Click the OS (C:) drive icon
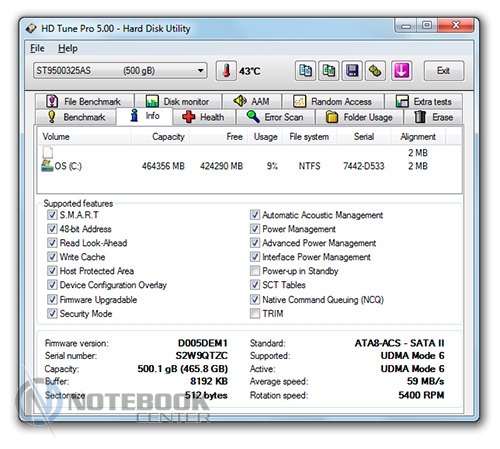The height and width of the screenshot is (449, 500). point(47,166)
